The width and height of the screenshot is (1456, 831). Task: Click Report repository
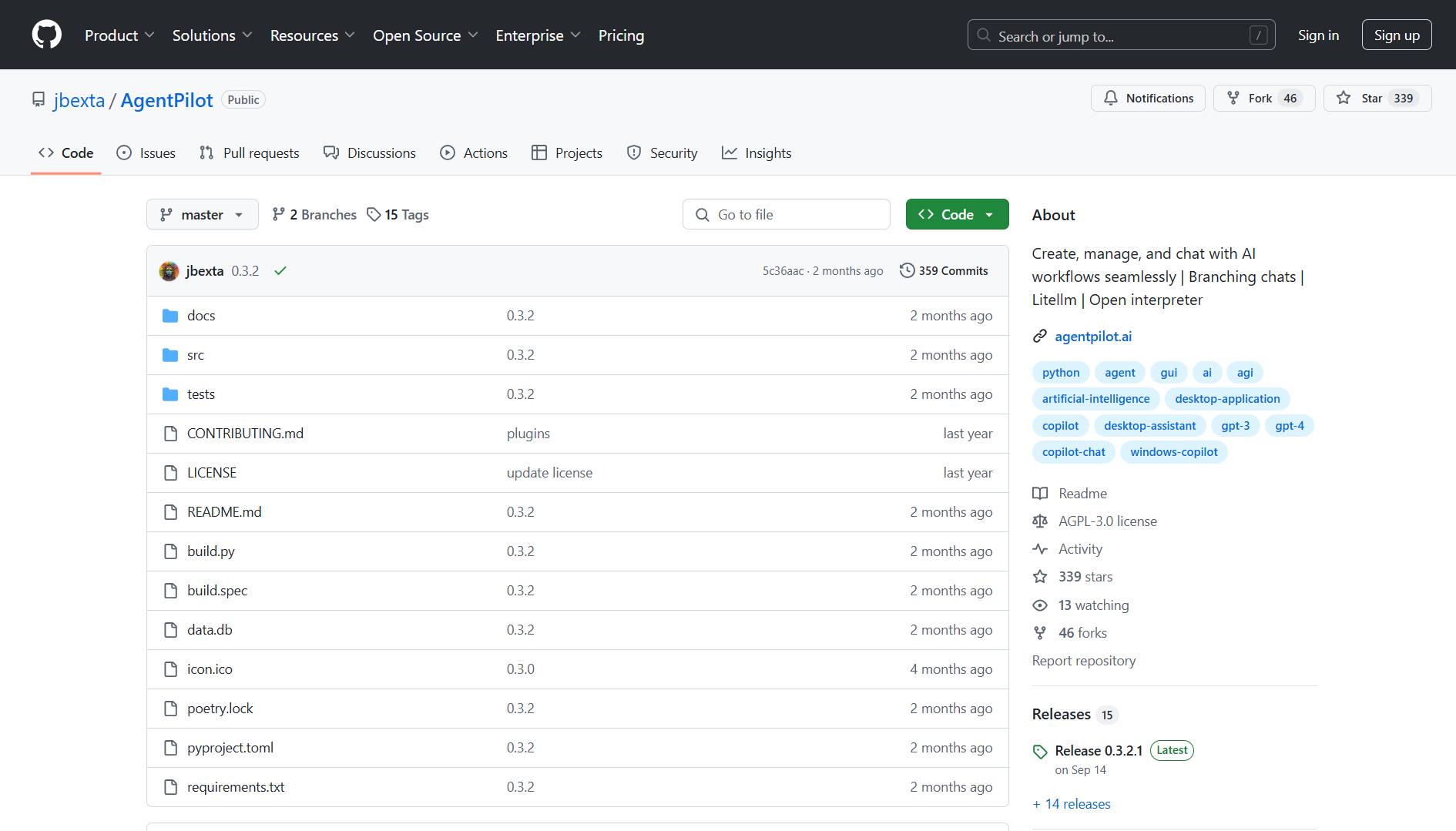[x=1084, y=661]
